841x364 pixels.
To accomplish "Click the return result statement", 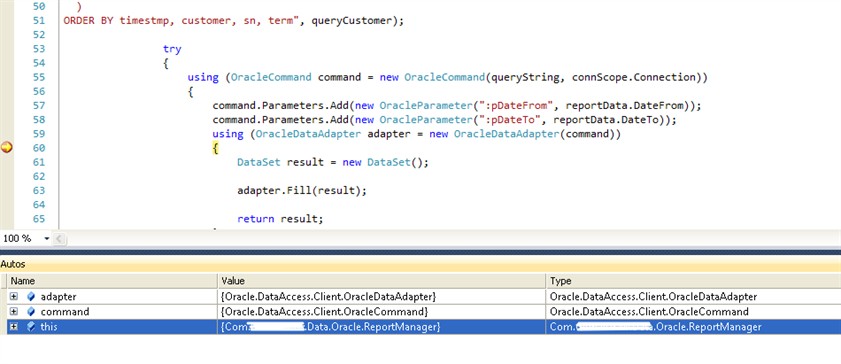I will [280, 219].
